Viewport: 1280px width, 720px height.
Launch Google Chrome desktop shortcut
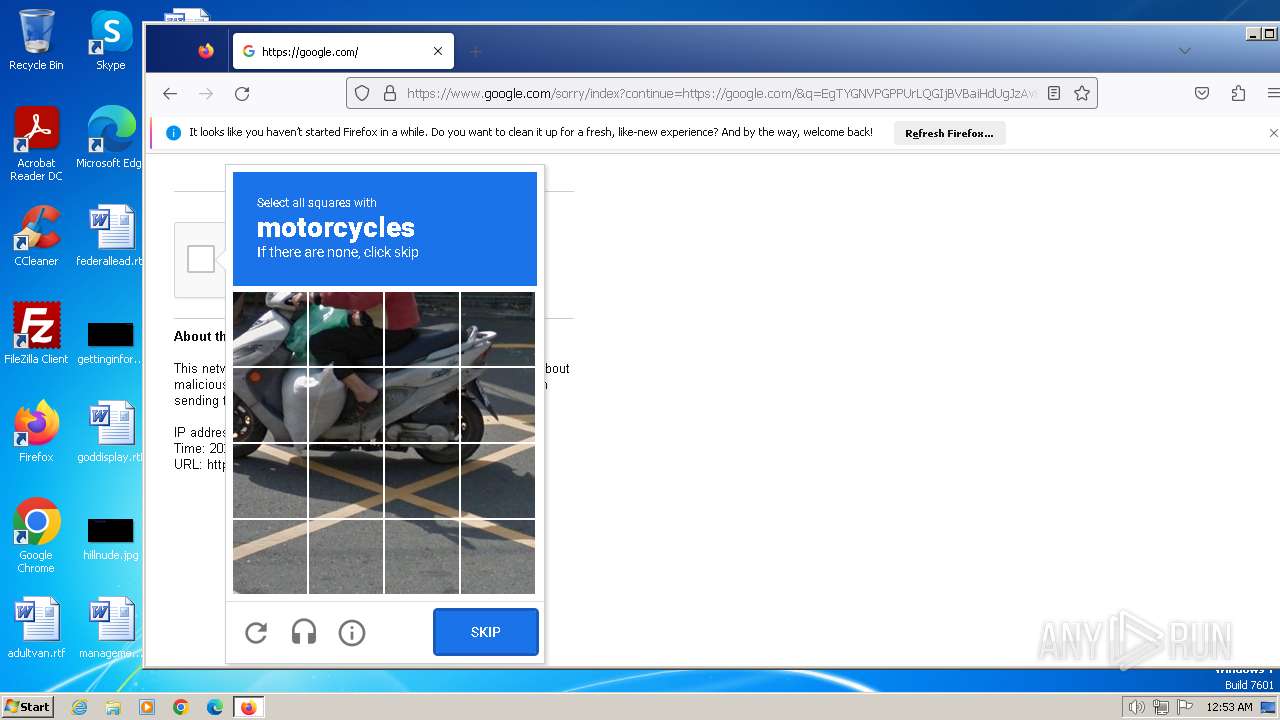(36, 536)
